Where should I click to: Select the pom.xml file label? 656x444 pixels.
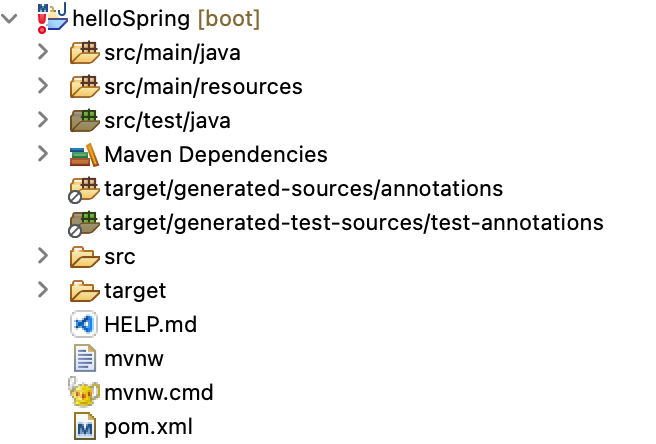pyautogui.click(x=147, y=427)
